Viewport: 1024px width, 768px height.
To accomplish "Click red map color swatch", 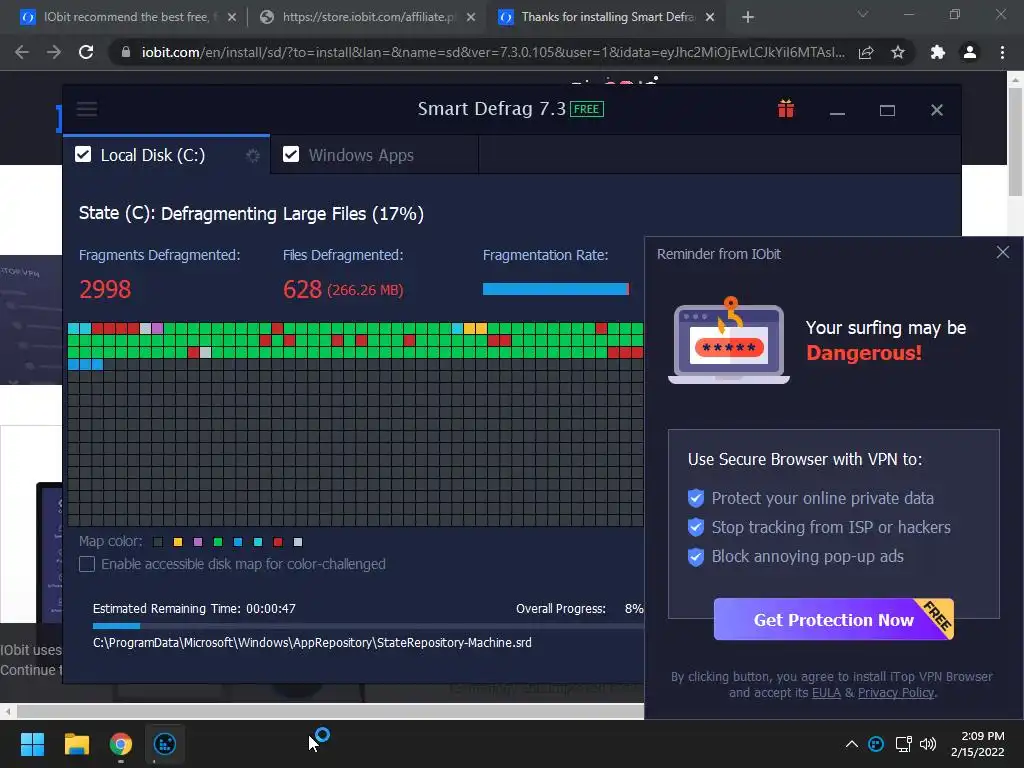I will point(278,542).
